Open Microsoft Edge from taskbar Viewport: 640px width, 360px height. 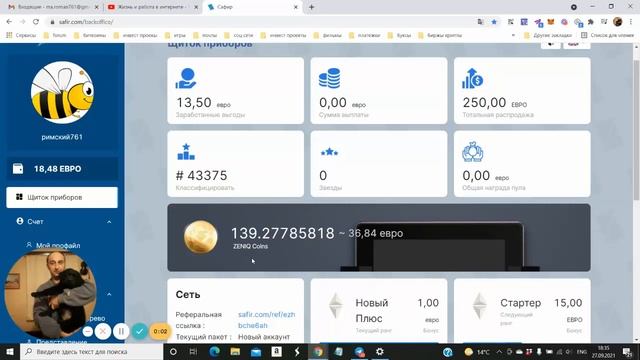click(214, 351)
